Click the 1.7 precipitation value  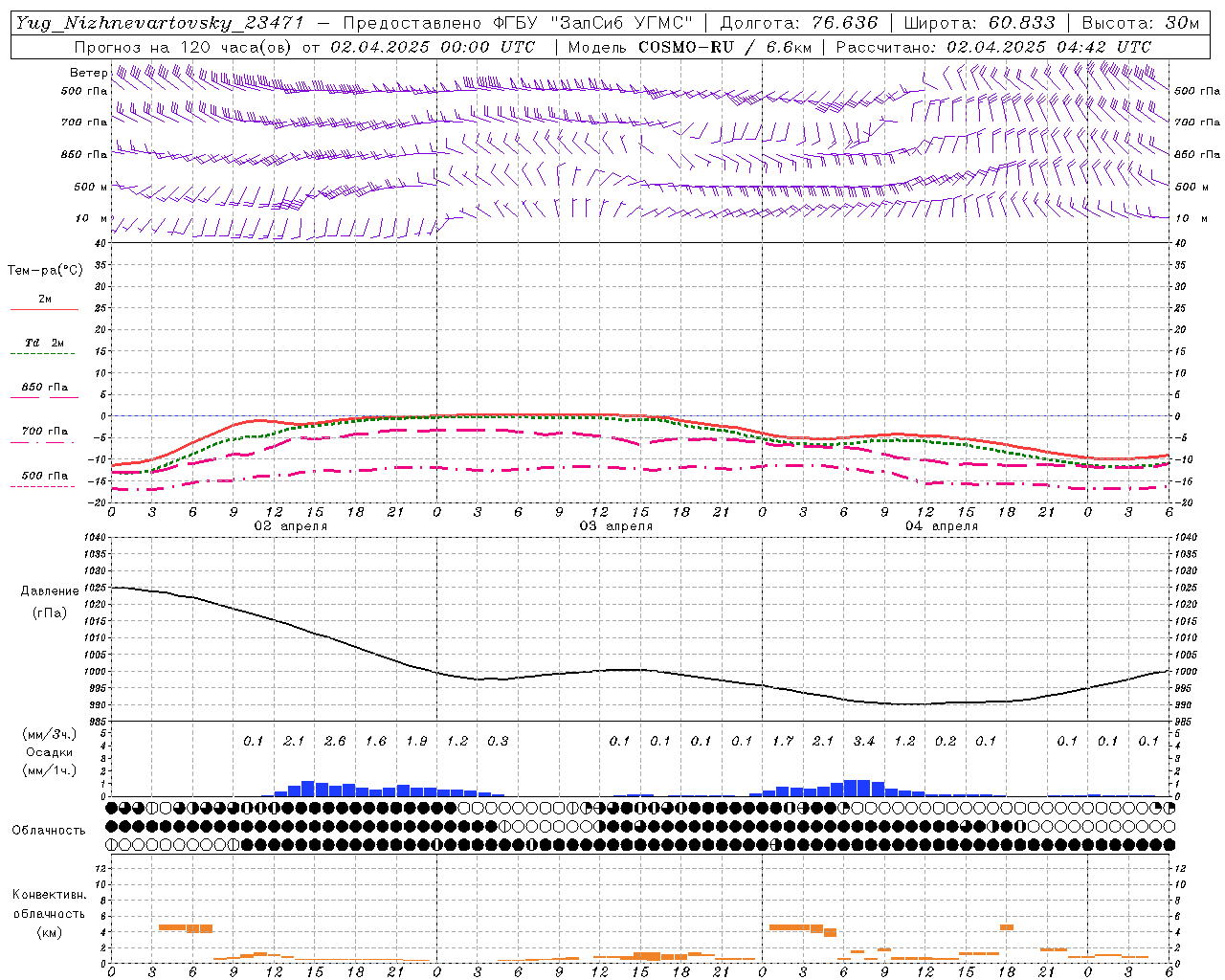pos(782,742)
